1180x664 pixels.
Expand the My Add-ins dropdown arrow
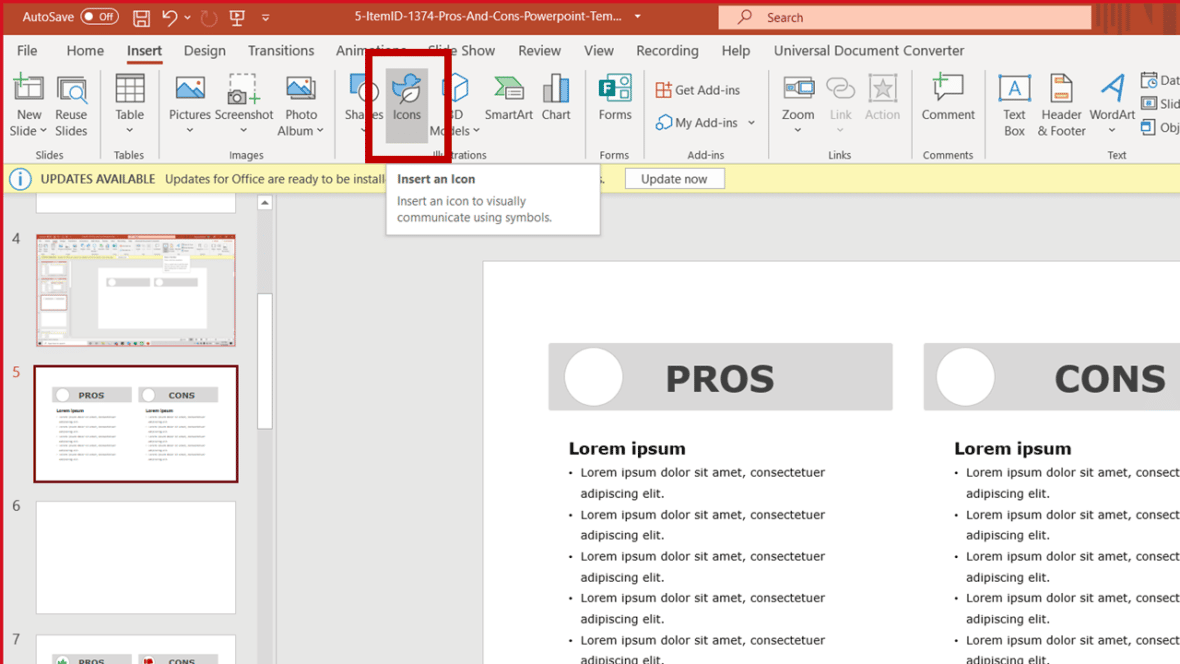[751, 123]
